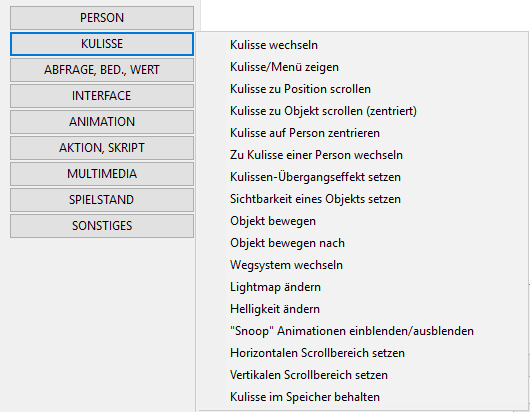
Task: Choose Kulissen-Übergangseffekt setzen
Action: tap(362, 177)
